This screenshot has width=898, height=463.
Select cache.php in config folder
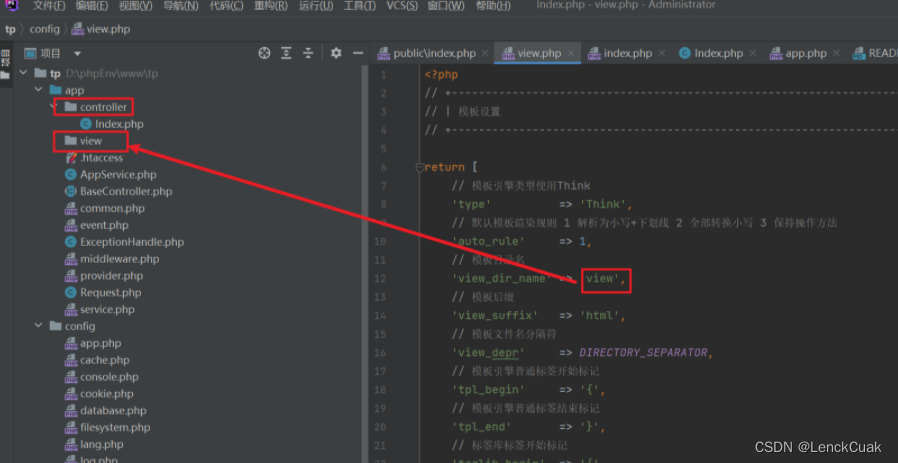(97, 360)
